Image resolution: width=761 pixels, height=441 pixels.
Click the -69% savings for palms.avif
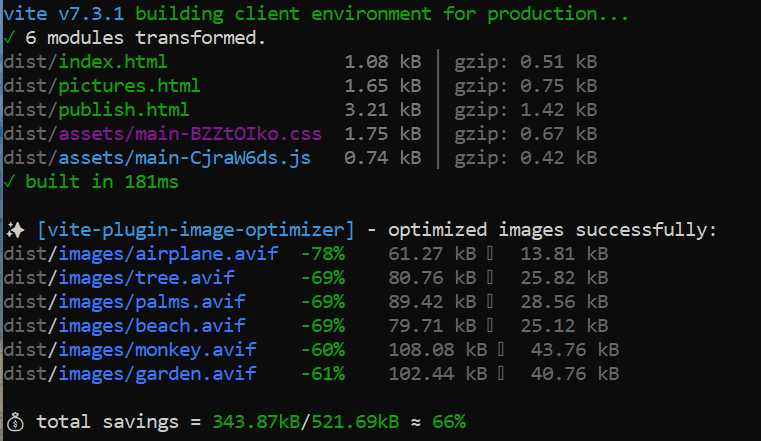[323, 302]
